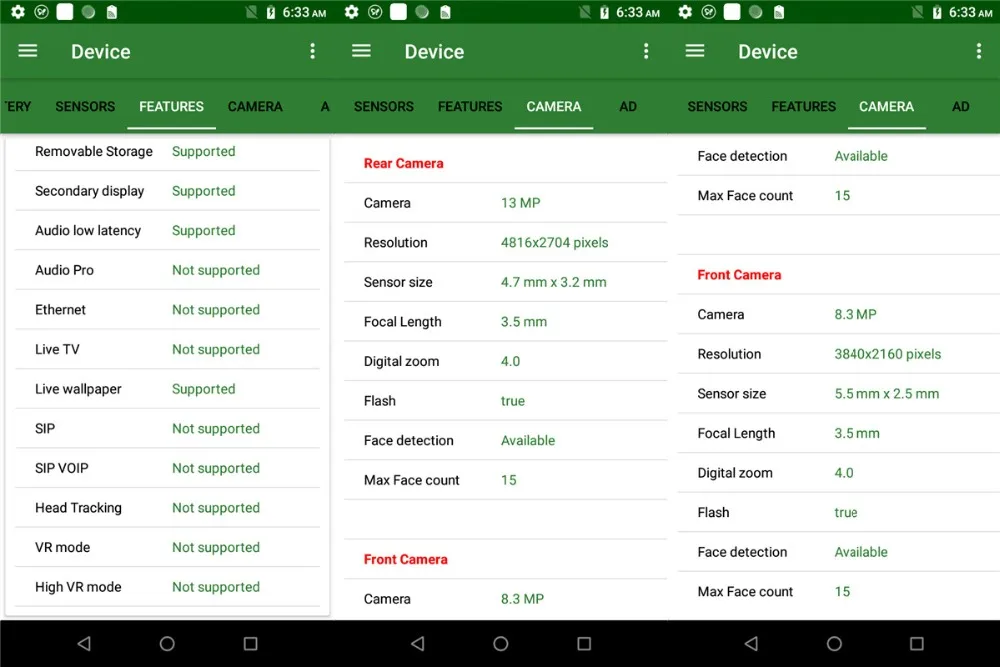The height and width of the screenshot is (667, 1000).
Task: Tap recent apps button on Rear Camera screen
Action: [x=584, y=643]
